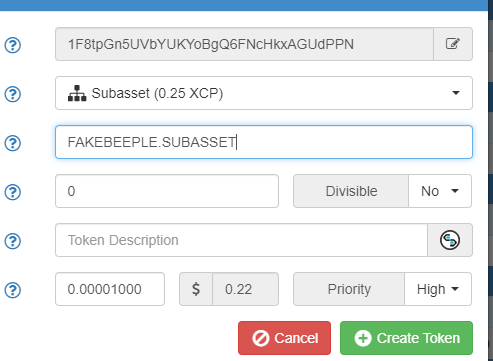Viewport: 493px width, 361px height.
Task: Focus the FAKEBEEPLE.SUBASSET token name field
Action: tap(264, 142)
